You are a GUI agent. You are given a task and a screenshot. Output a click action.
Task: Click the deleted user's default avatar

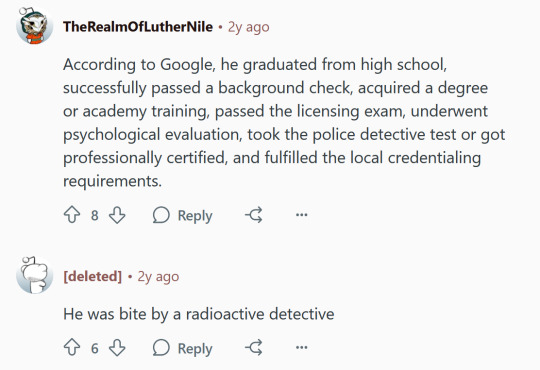pos(34,275)
